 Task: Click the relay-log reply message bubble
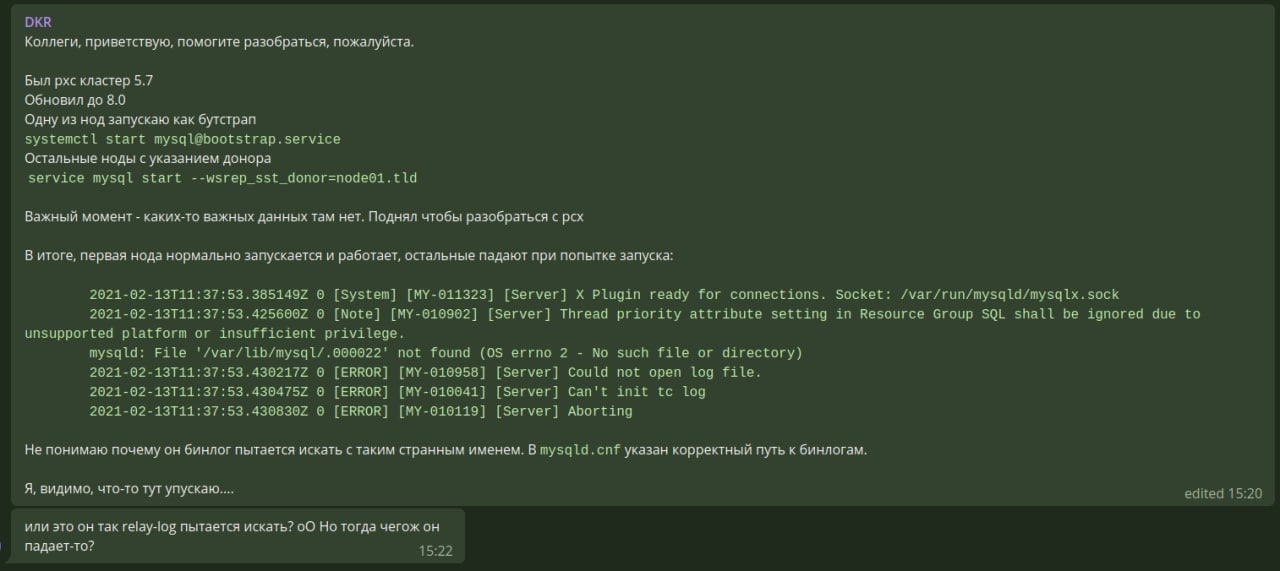238,537
